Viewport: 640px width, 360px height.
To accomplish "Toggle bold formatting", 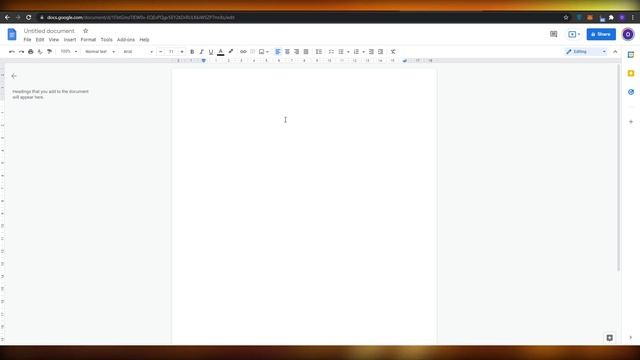I will (x=192, y=52).
